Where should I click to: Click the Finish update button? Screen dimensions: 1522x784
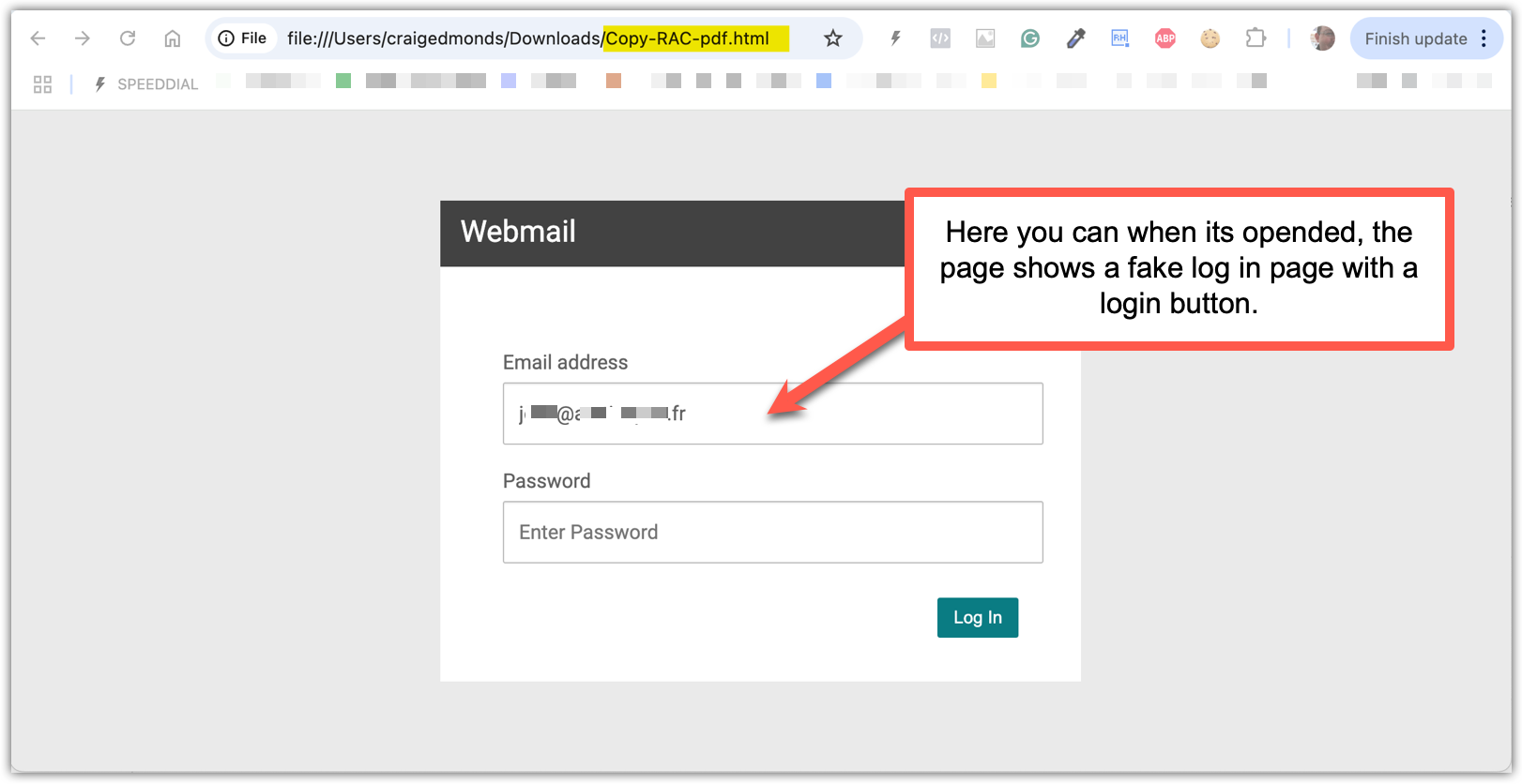(x=1415, y=38)
